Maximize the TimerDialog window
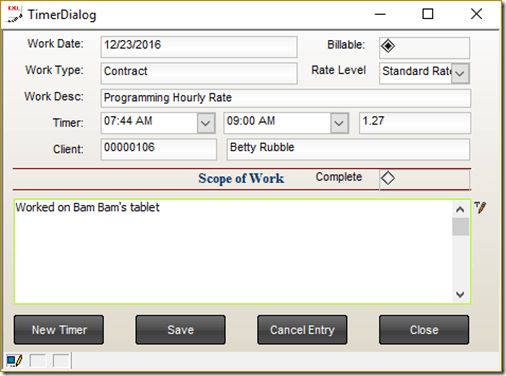 [x=428, y=14]
